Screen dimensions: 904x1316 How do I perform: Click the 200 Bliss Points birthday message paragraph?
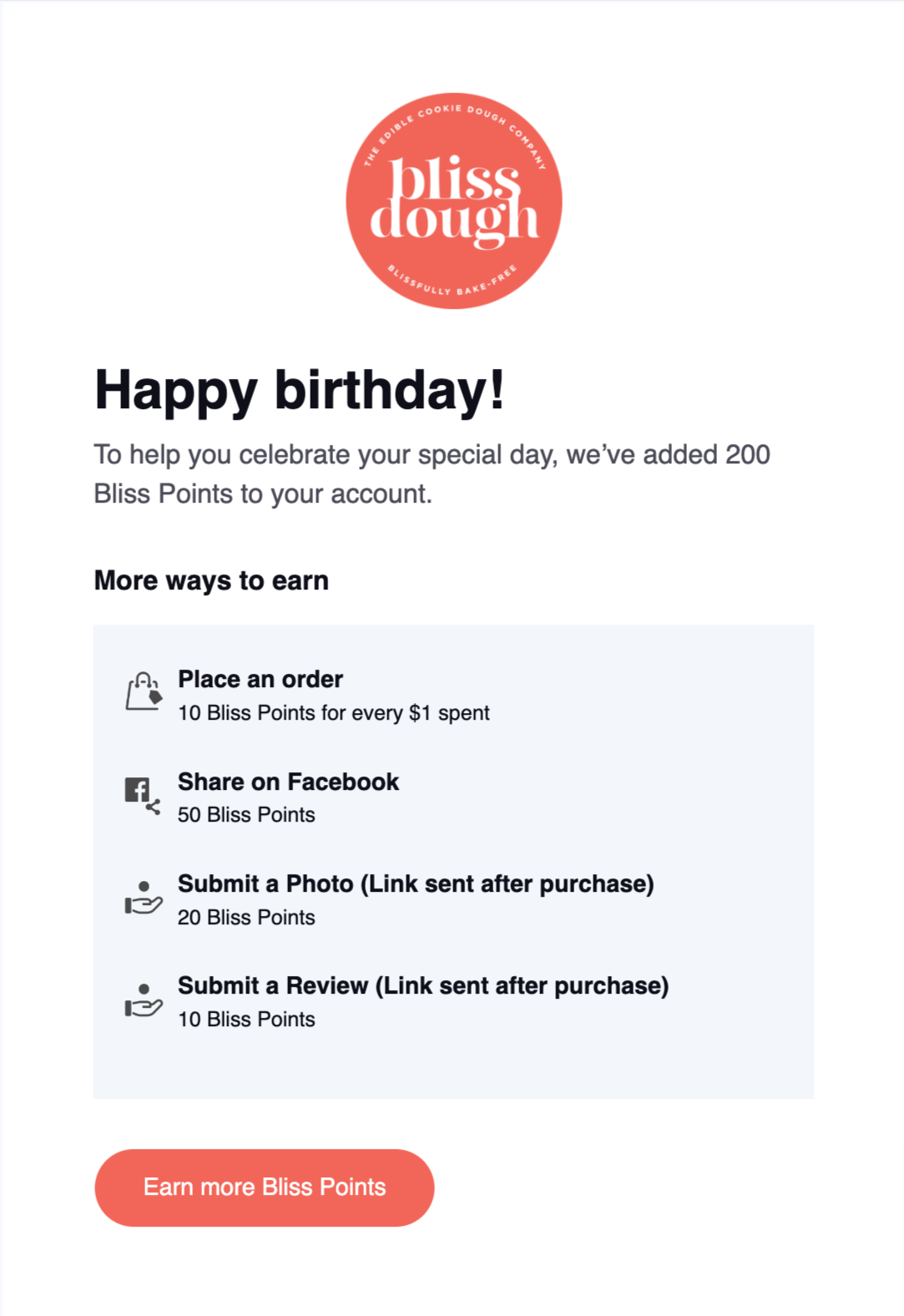[432, 474]
